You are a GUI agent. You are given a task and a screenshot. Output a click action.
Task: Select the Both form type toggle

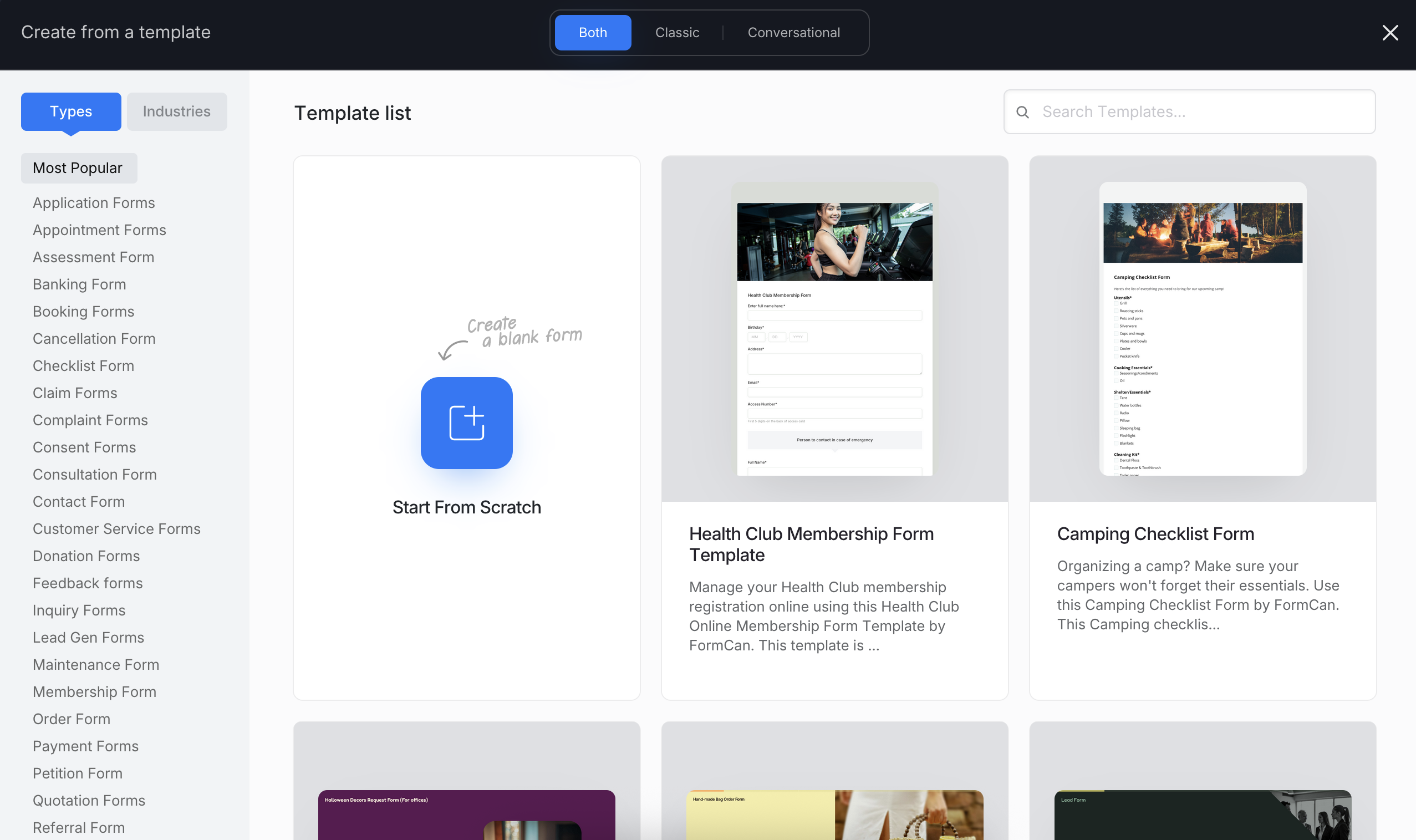pos(593,33)
